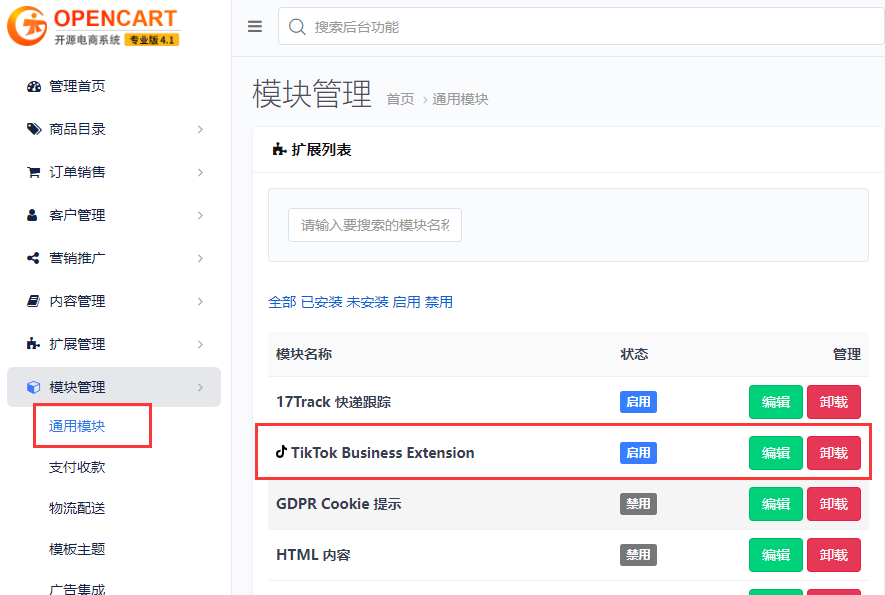Viewport: 885px width, 595px height.
Task: Select 物流配送 submenu item
Action: click(77, 508)
